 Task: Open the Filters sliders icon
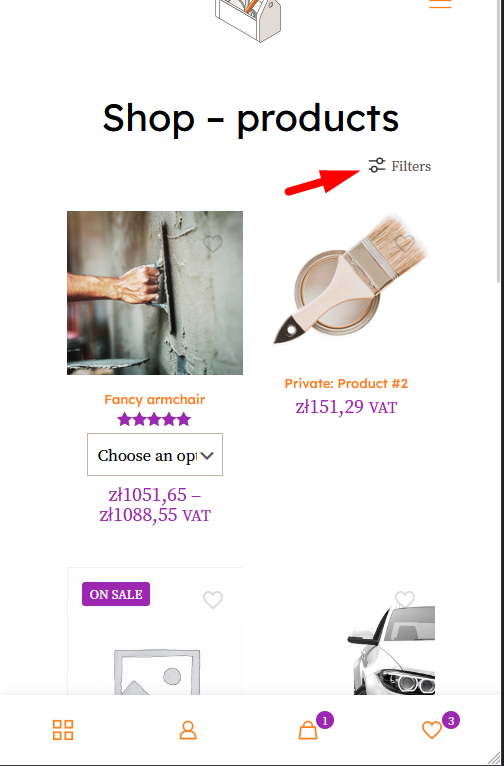point(377,166)
